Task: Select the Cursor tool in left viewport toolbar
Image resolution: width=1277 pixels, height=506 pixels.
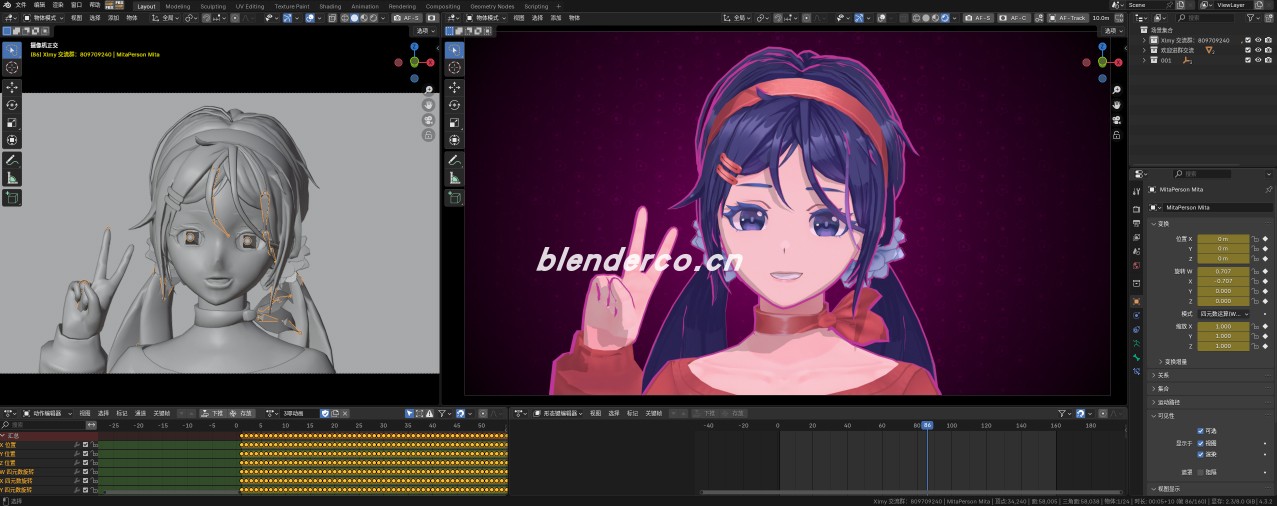Action: (x=12, y=67)
